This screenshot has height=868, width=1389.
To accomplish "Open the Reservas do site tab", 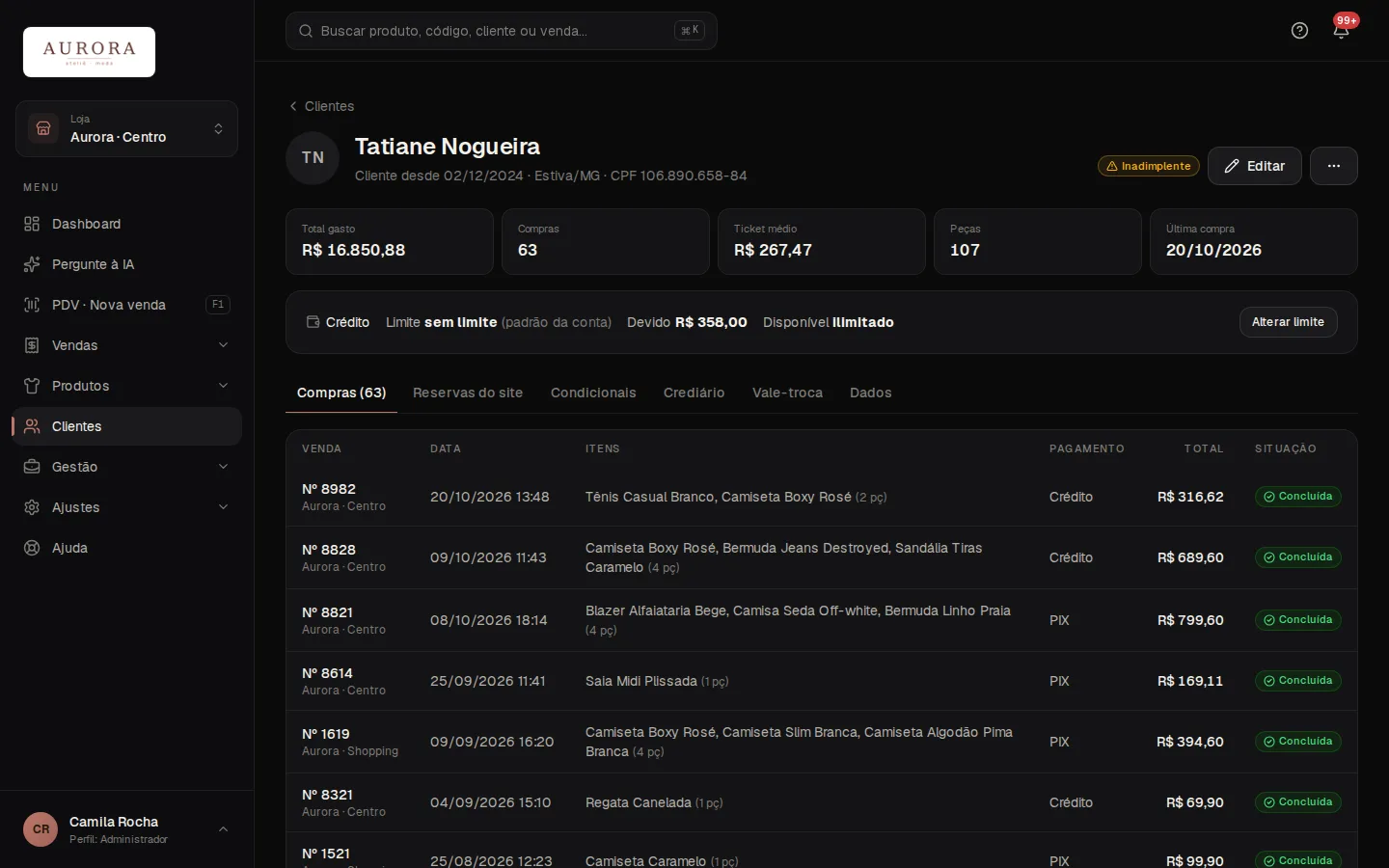I will [x=468, y=393].
